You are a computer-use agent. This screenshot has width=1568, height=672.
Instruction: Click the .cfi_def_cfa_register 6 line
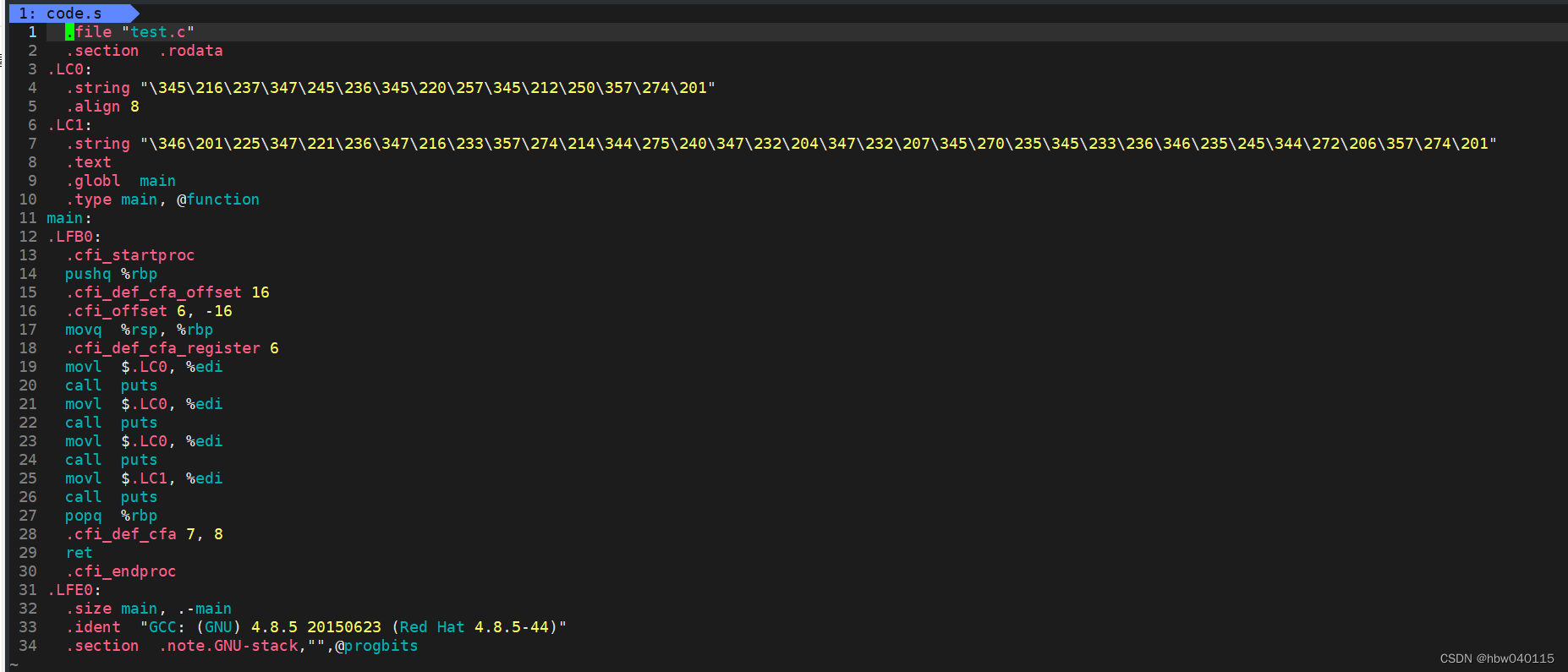(x=172, y=347)
